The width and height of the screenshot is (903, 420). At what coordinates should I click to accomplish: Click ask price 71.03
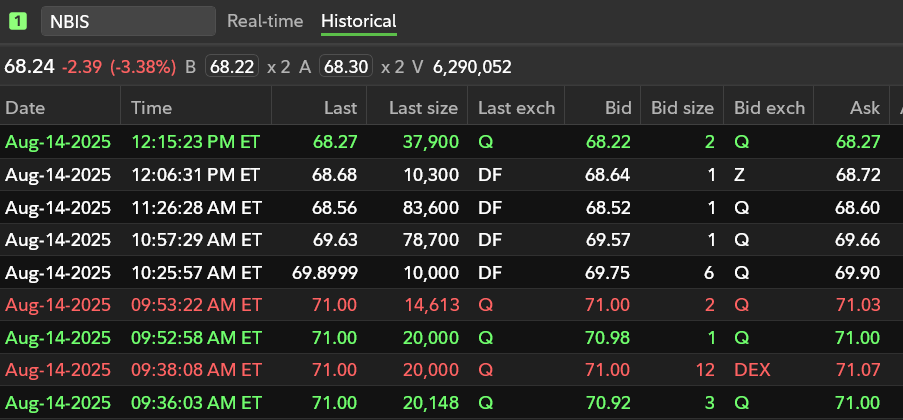pos(858,304)
